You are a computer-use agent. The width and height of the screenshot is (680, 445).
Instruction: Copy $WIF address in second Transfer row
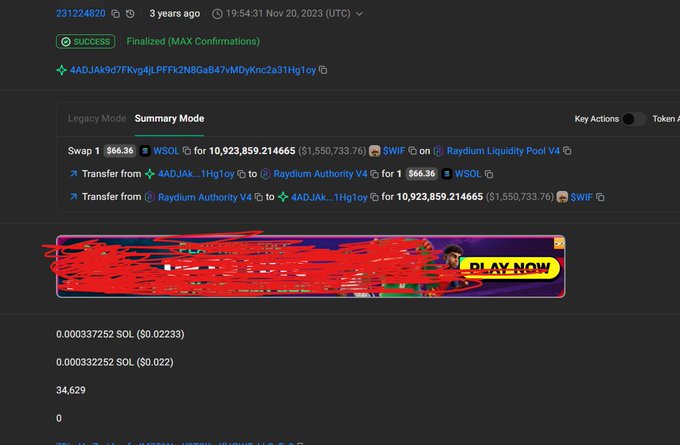tap(600, 197)
